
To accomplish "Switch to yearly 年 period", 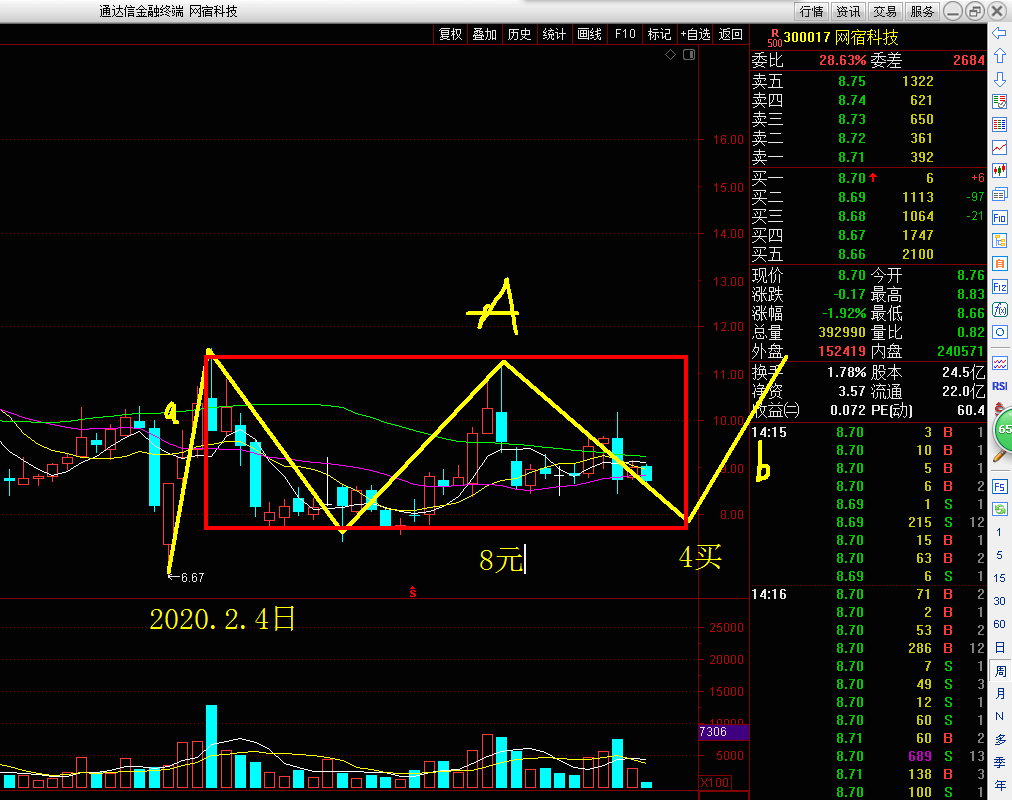I will tap(999, 785).
